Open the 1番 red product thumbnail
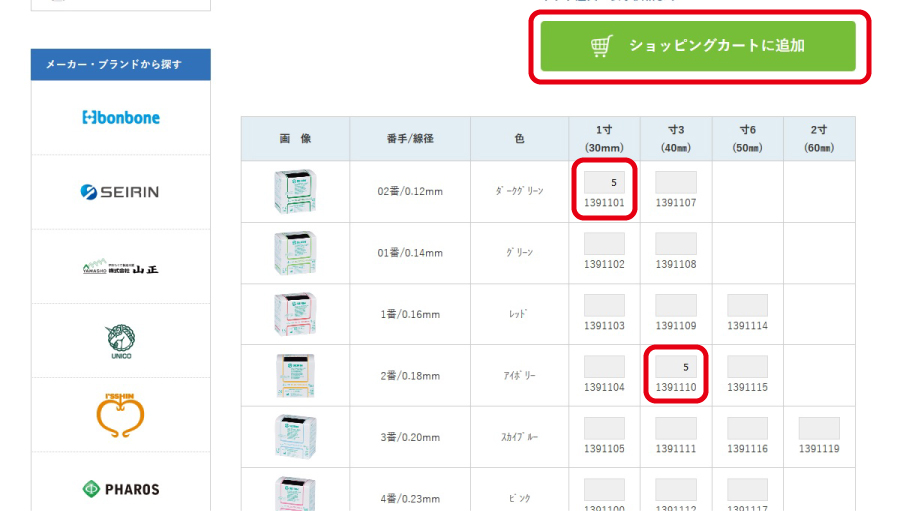 pyautogui.click(x=295, y=314)
